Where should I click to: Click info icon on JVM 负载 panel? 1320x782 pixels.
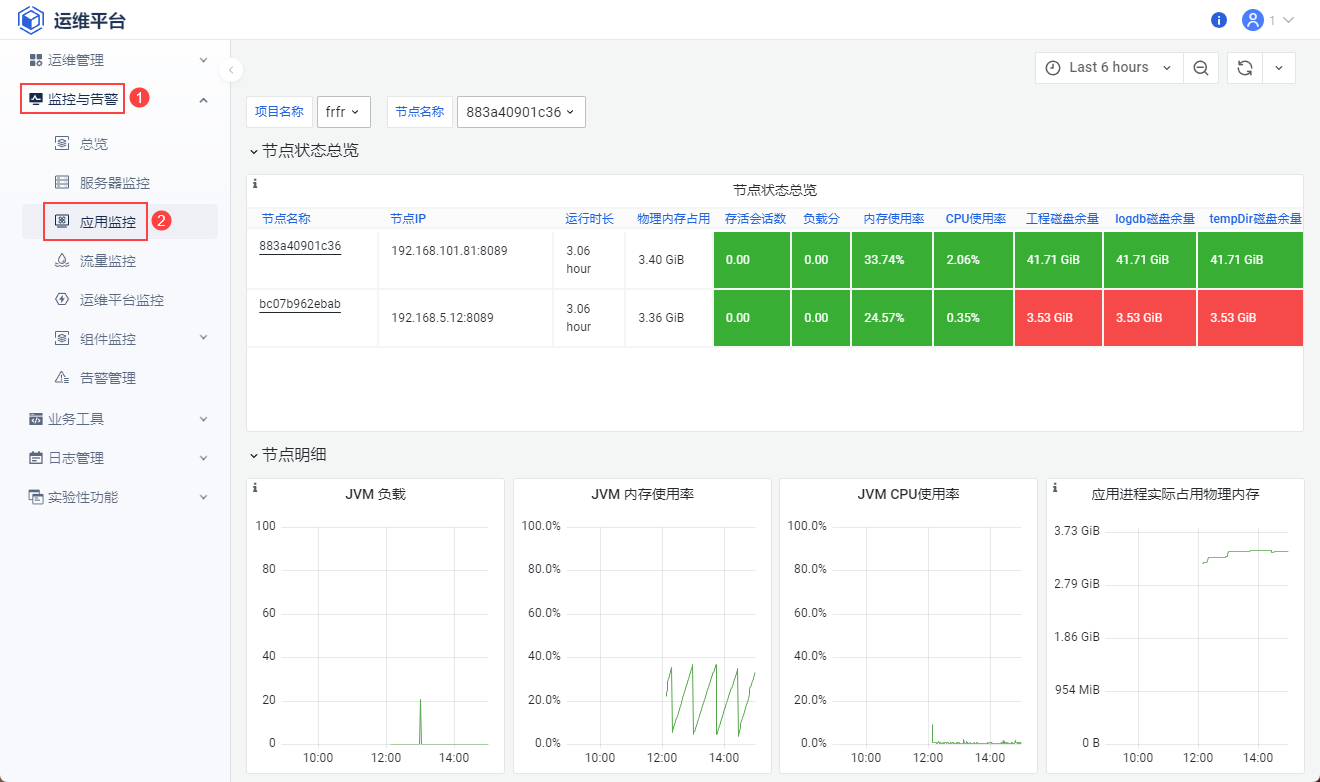pyautogui.click(x=255, y=488)
